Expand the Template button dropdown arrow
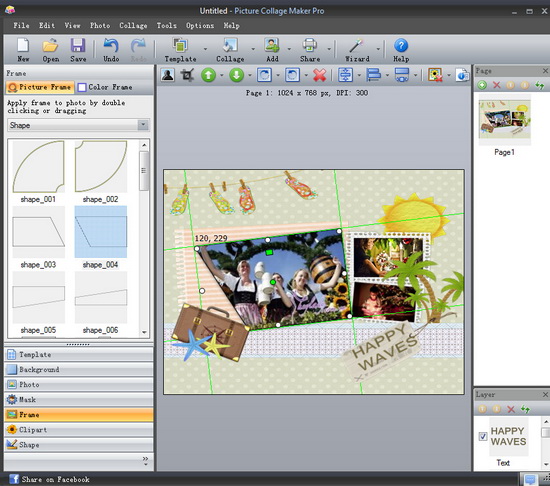Screen dimensions: 550x486 tap(206, 49)
